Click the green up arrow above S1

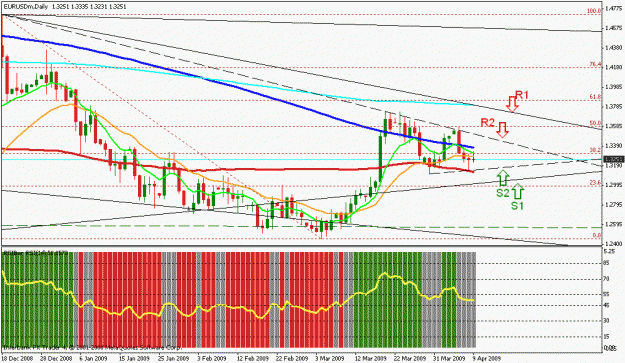(517, 191)
